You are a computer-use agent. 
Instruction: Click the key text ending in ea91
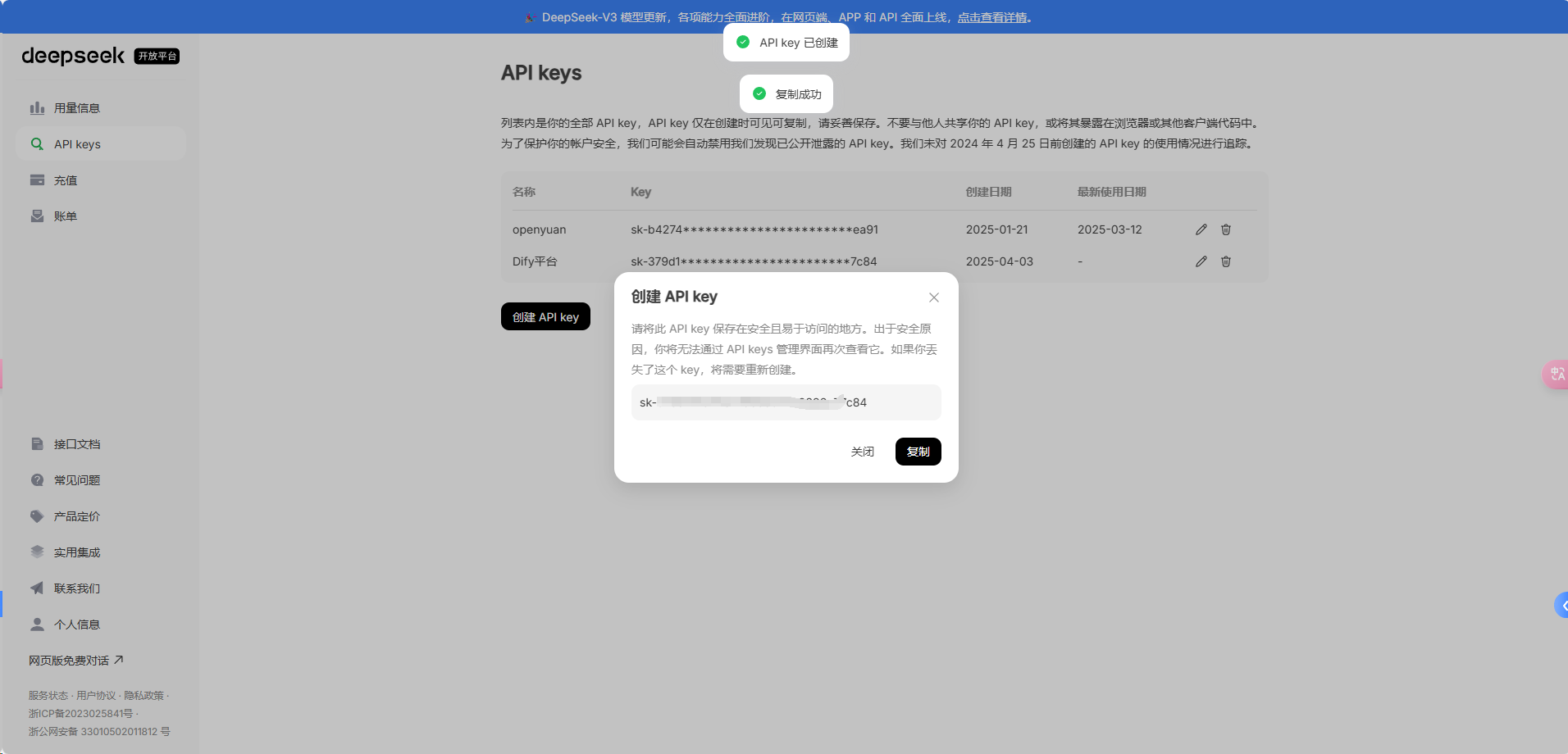click(x=754, y=229)
